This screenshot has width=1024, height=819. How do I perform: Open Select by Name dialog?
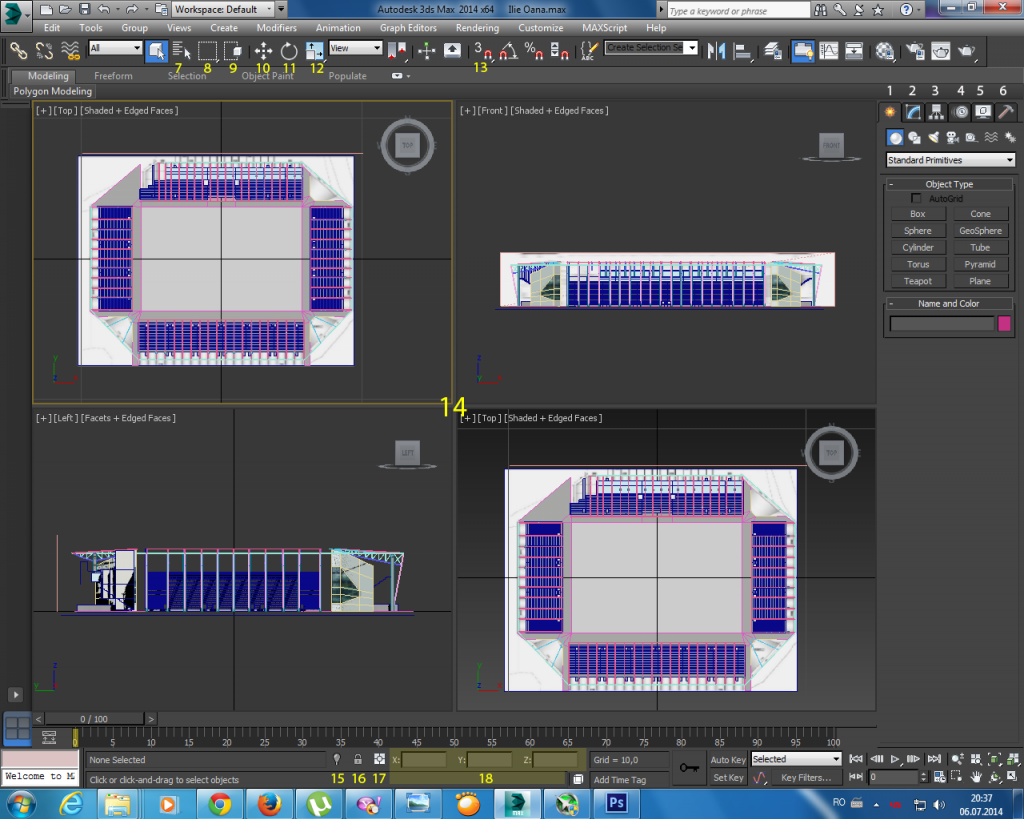coord(182,50)
